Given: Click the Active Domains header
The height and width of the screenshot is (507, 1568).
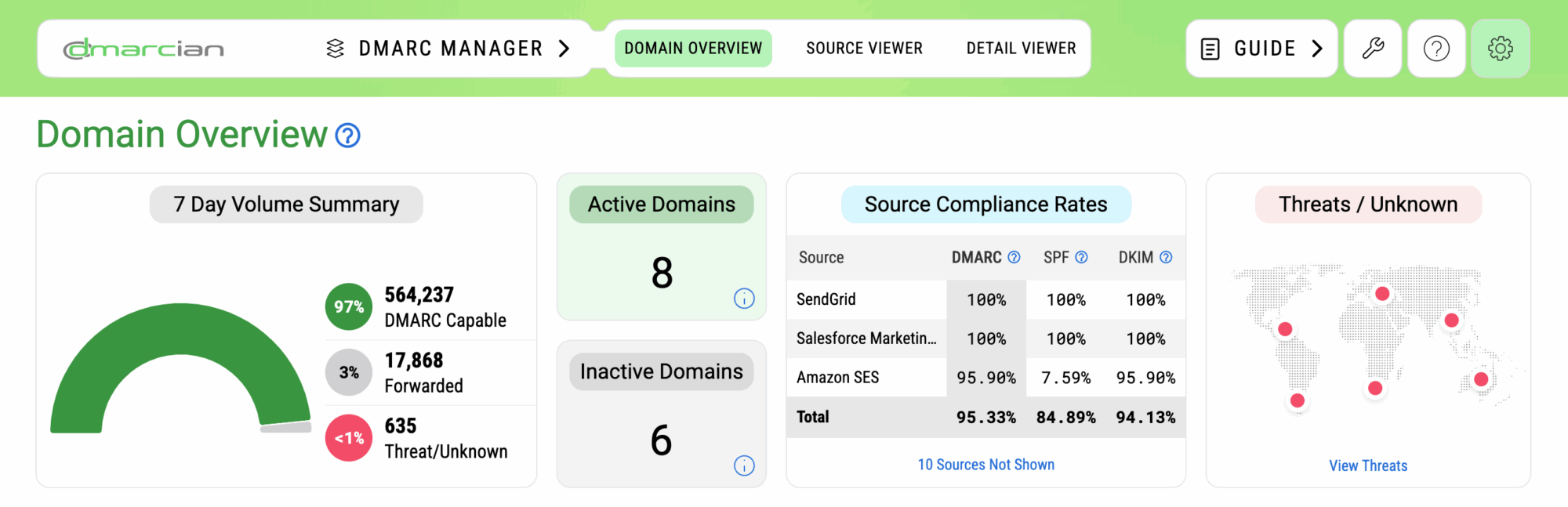Looking at the screenshot, I should [662, 205].
